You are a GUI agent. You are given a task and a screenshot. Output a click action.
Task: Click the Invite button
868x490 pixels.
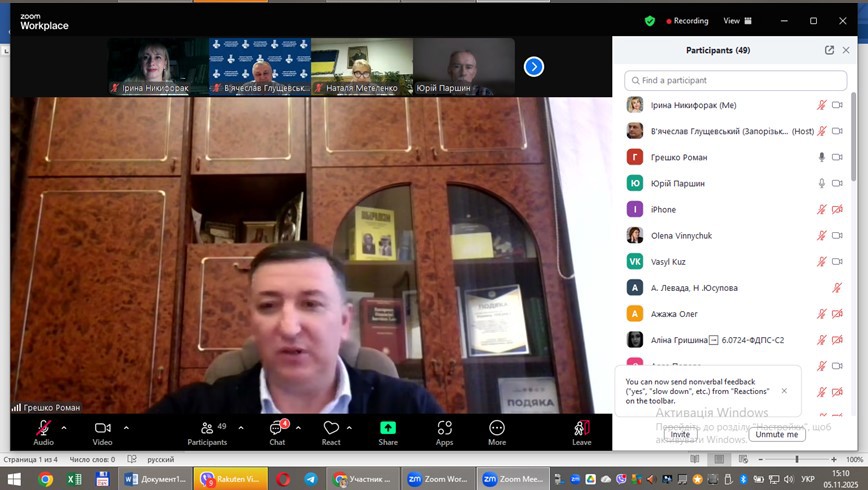point(680,434)
